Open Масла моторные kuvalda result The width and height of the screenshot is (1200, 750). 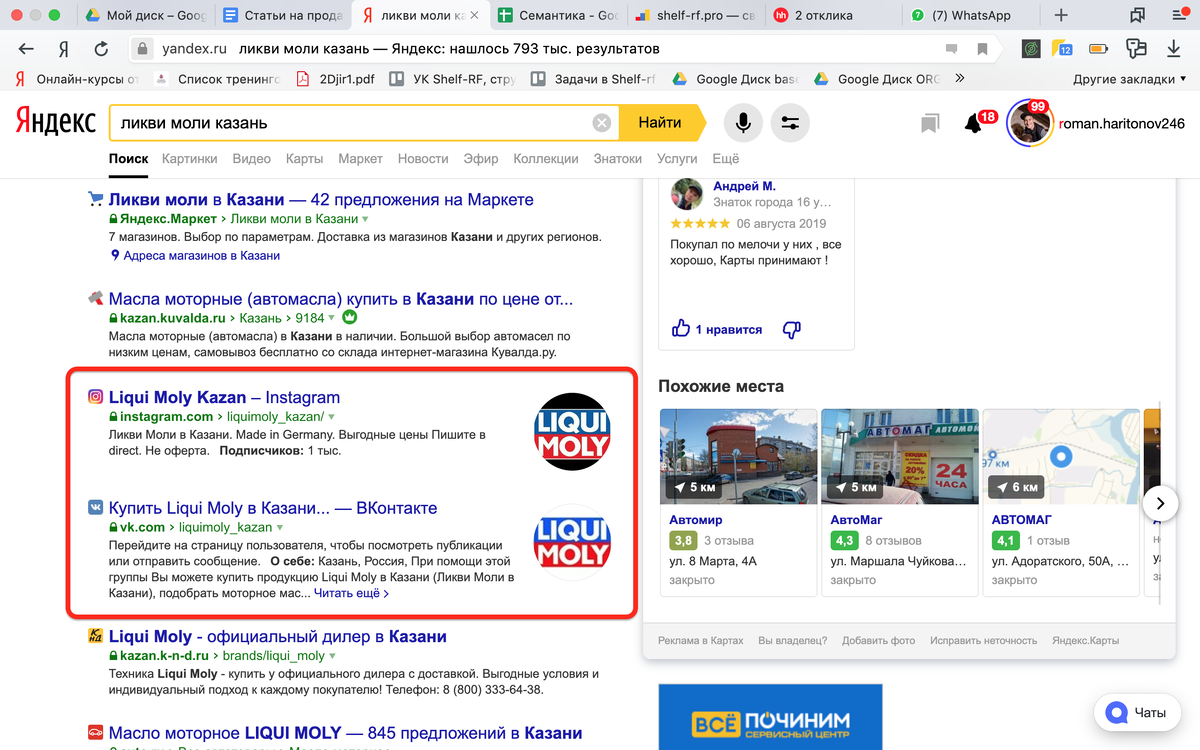(341, 298)
